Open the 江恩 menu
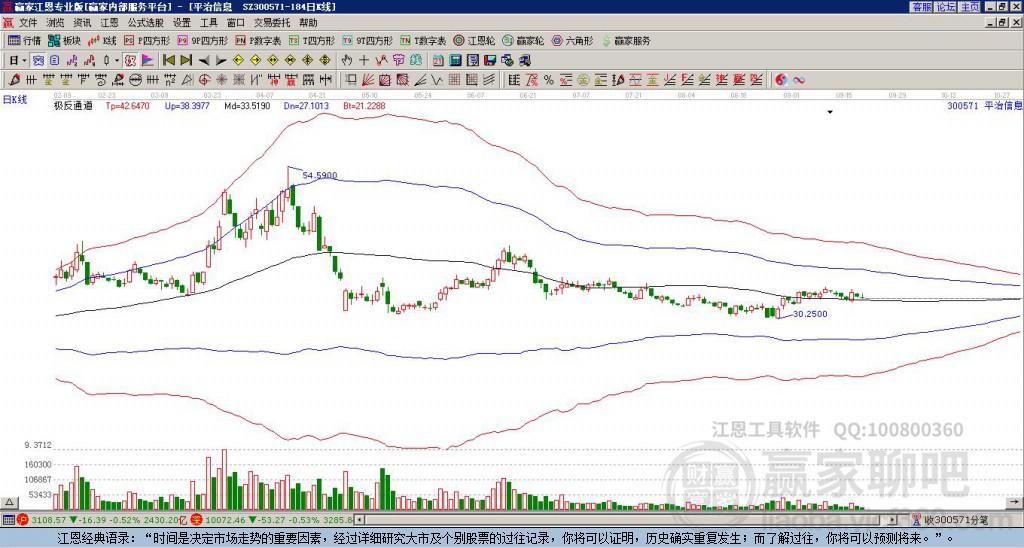This screenshot has height=548, width=1024. [x=110, y=23]
